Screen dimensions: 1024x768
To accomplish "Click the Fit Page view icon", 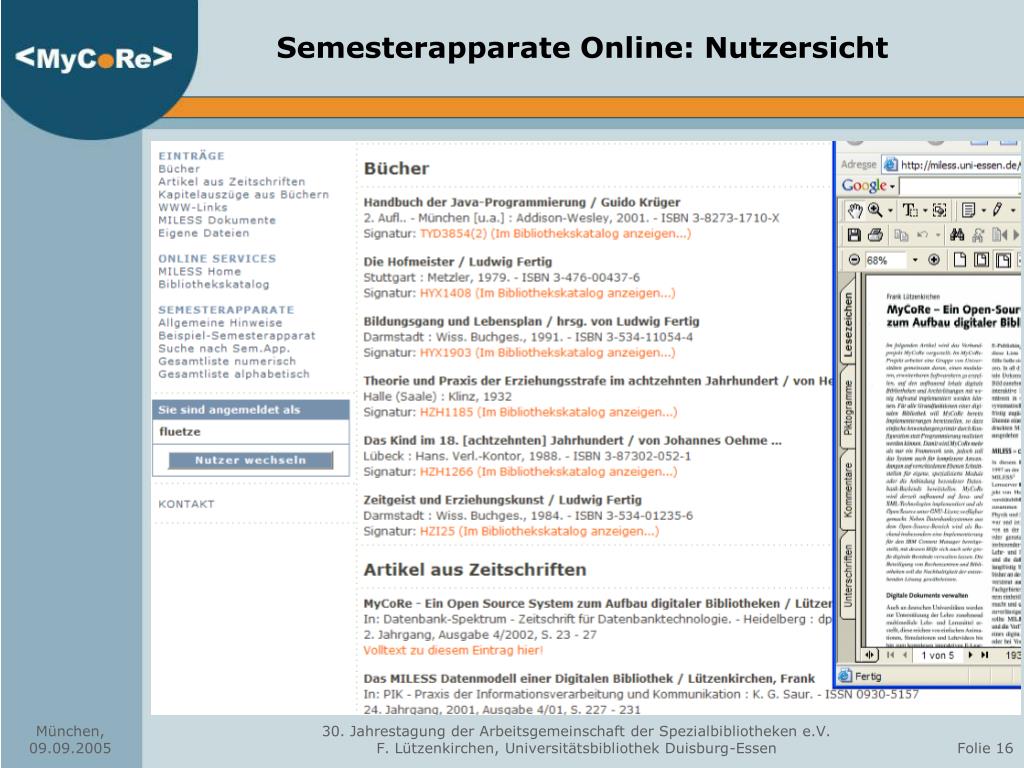I will [982, 259].
